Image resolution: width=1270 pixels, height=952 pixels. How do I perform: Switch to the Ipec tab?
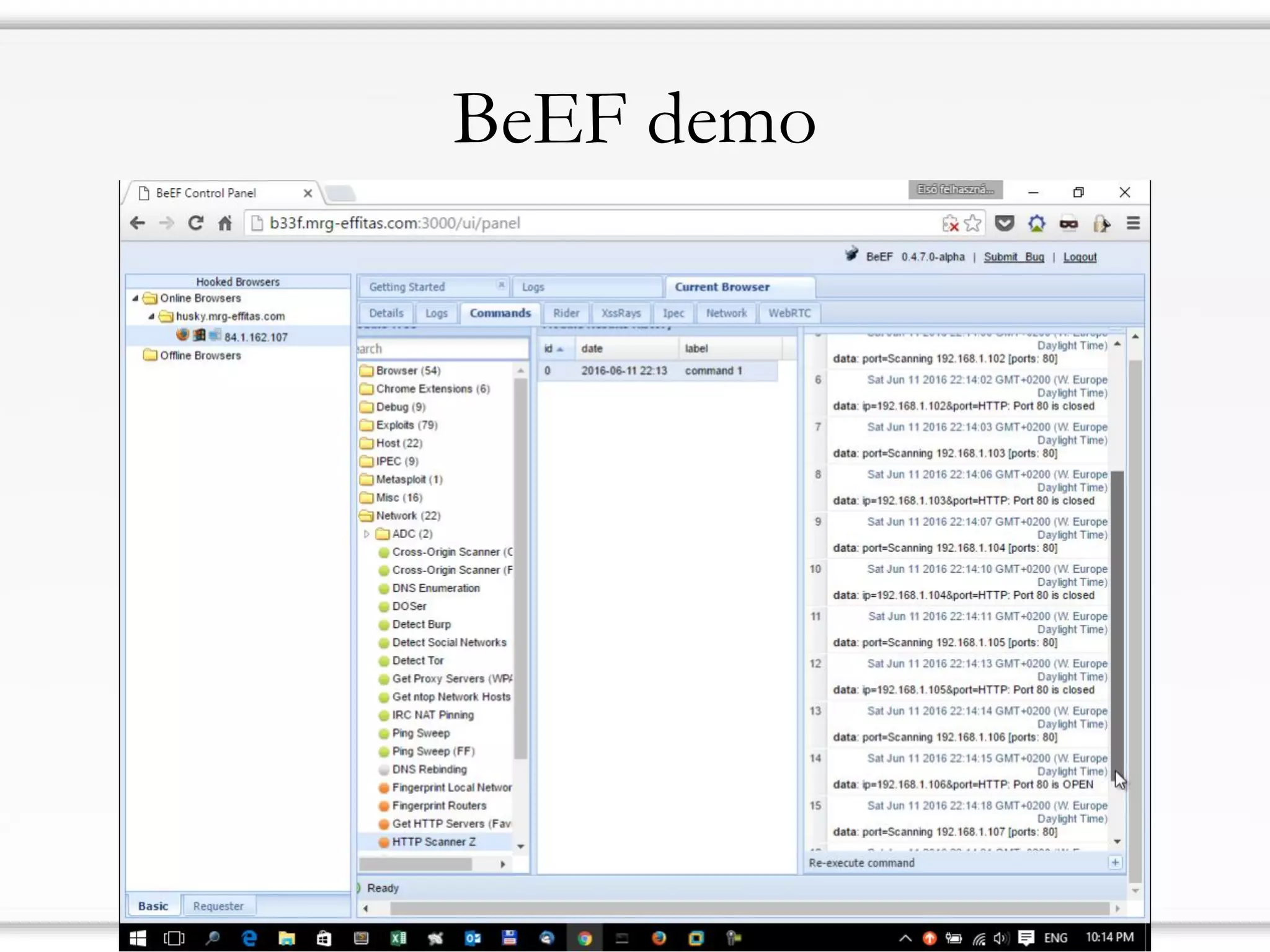click(673, 314)
